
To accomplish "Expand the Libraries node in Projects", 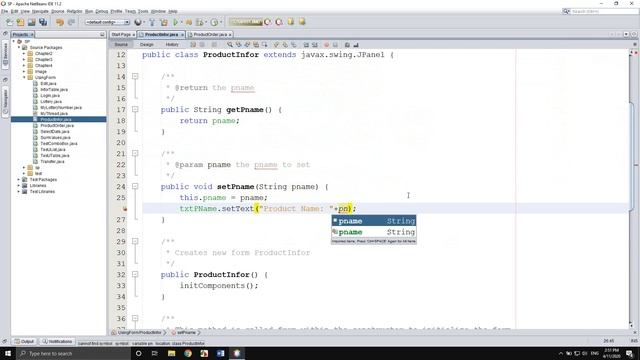I will pyautogui.click(x=18, y=185).
